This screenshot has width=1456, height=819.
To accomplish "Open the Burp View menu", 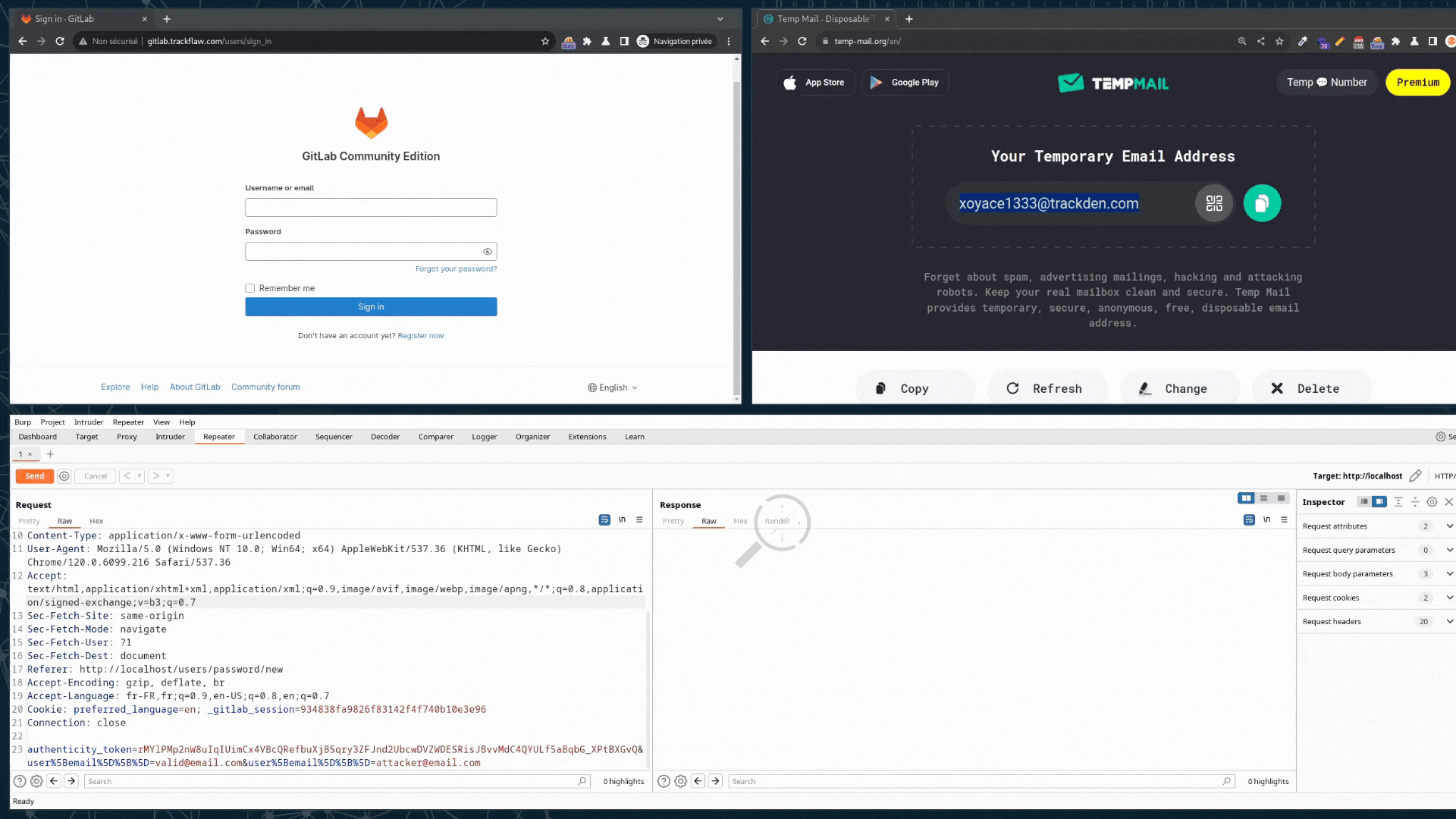I will pyautogui.click(x=162, y=422).
